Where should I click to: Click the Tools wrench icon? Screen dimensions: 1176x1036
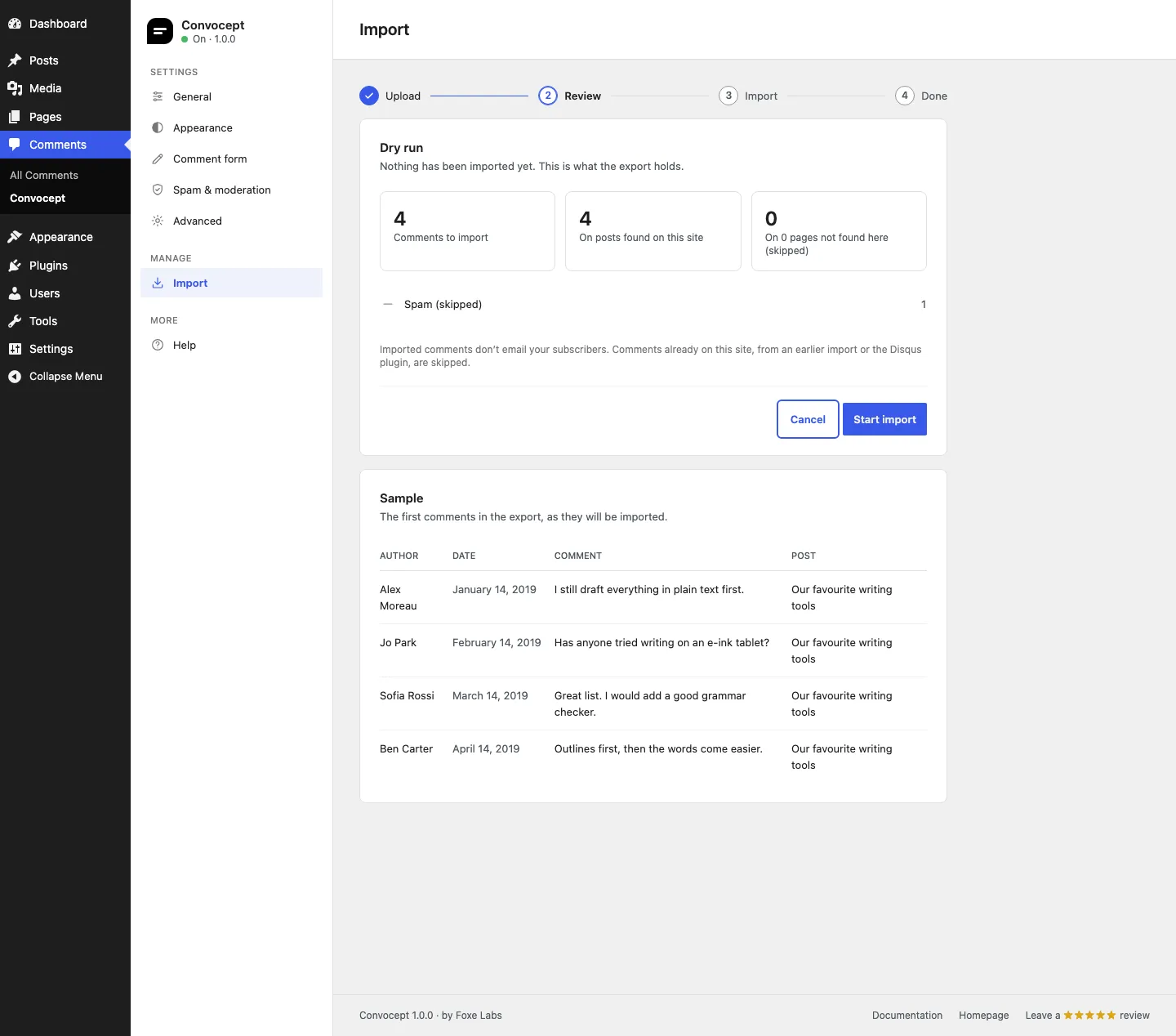pos(15,321)
